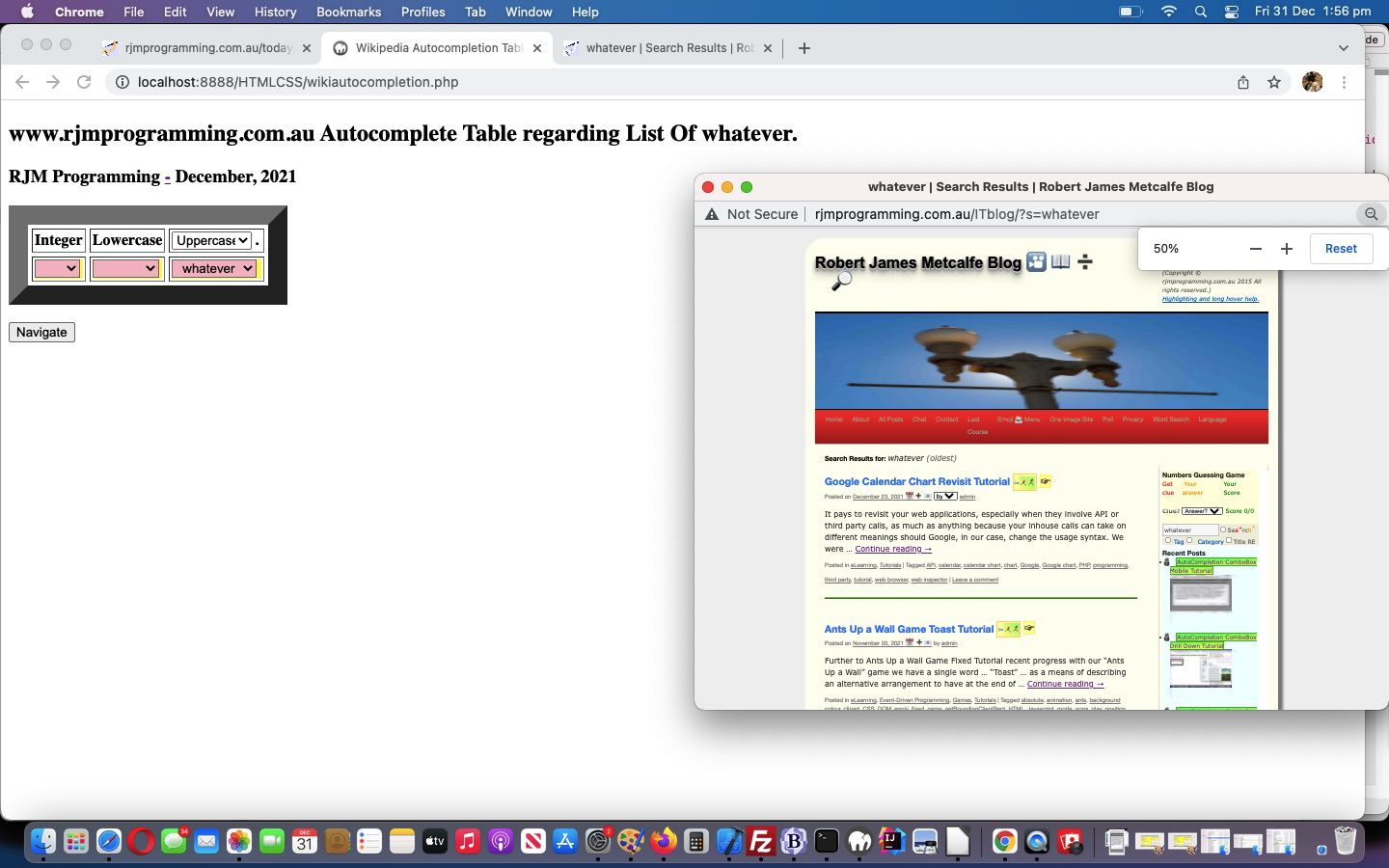Open the Bookmarks menu
The width and height of the screenshot is (1389, 868).
pos(348,12)
